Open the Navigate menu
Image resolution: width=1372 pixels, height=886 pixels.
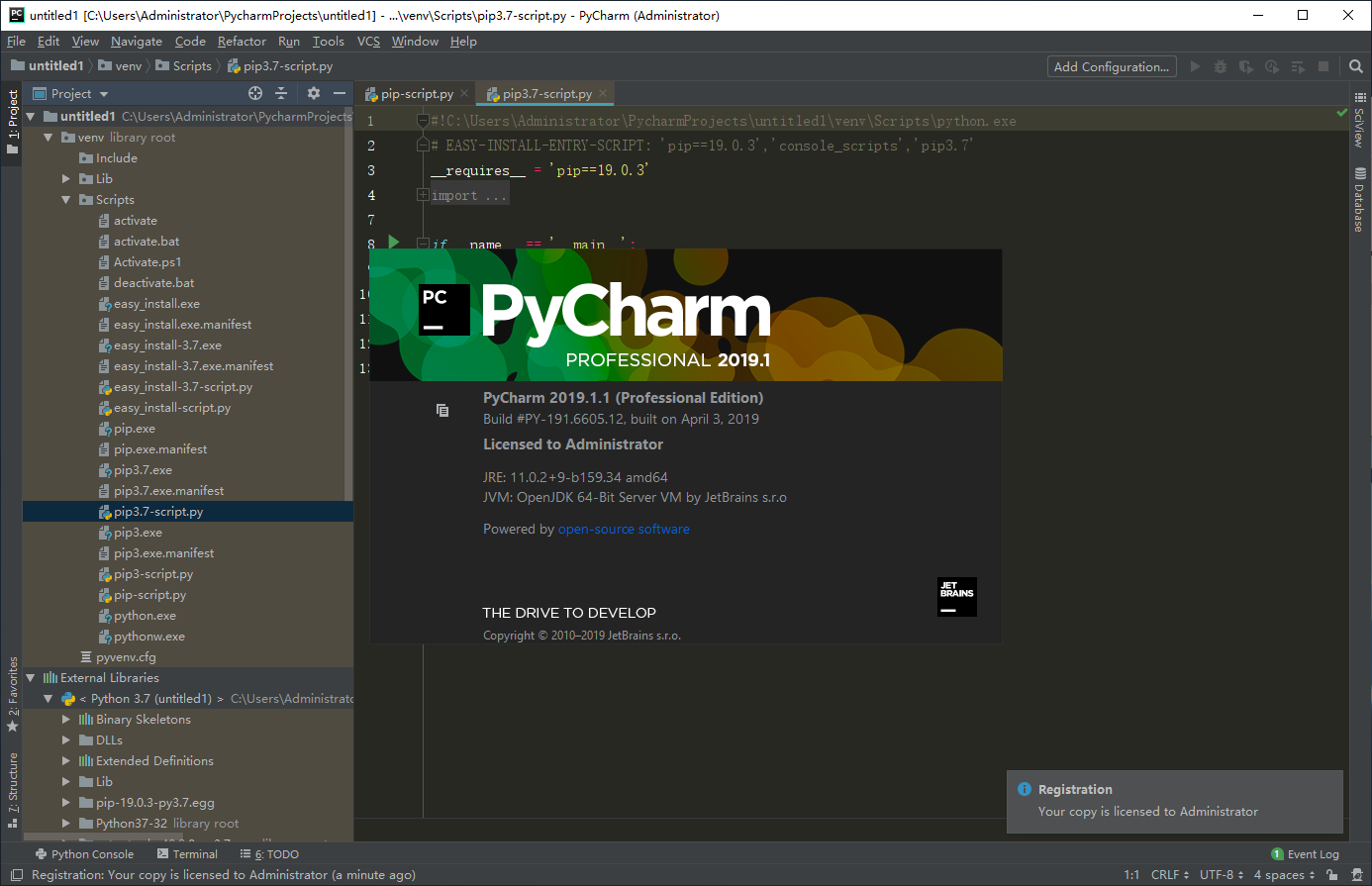137,42
